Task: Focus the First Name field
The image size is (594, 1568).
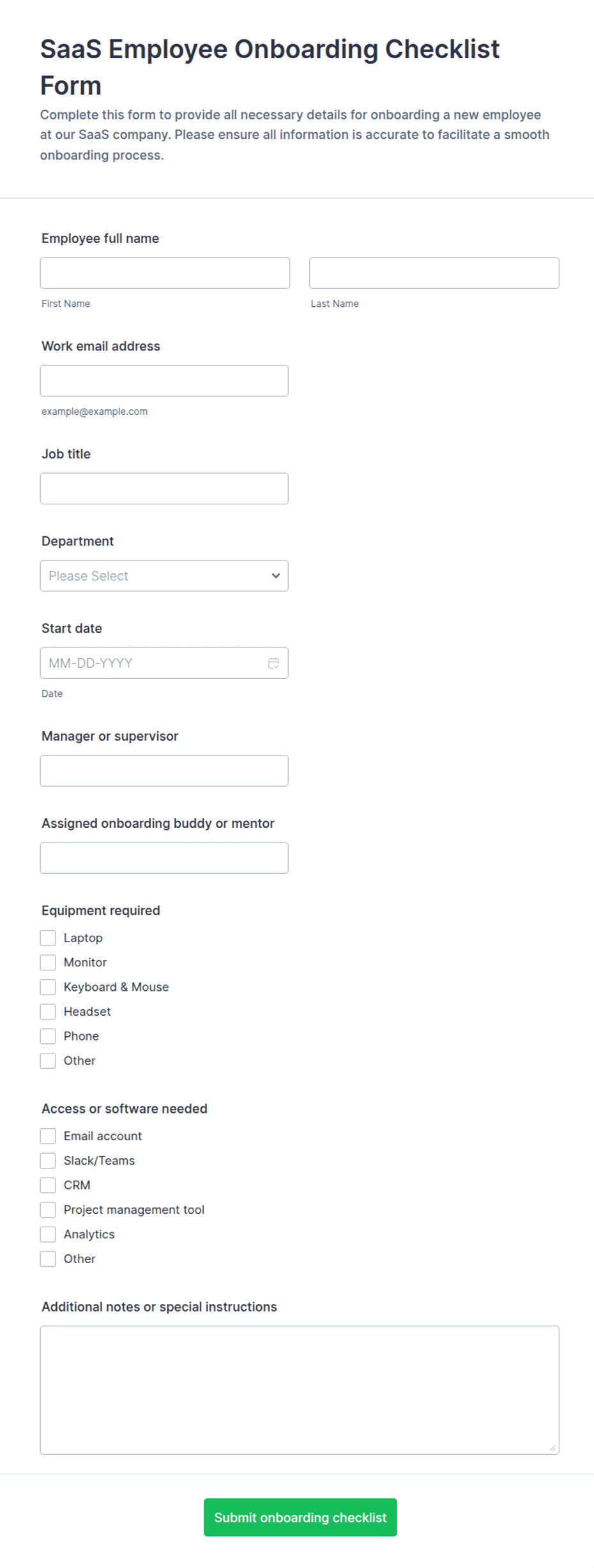Action: (x=165, y=273)
